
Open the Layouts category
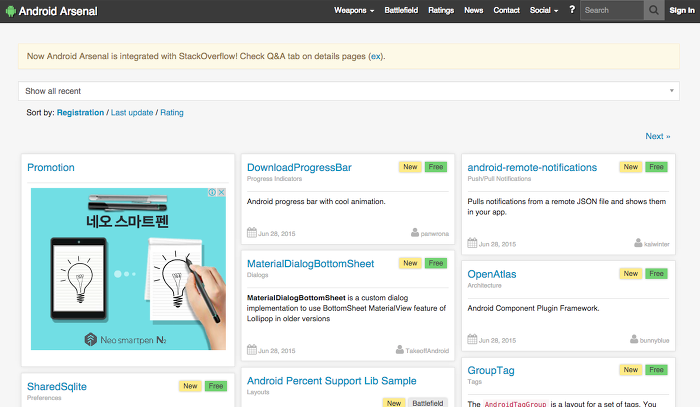258,392
